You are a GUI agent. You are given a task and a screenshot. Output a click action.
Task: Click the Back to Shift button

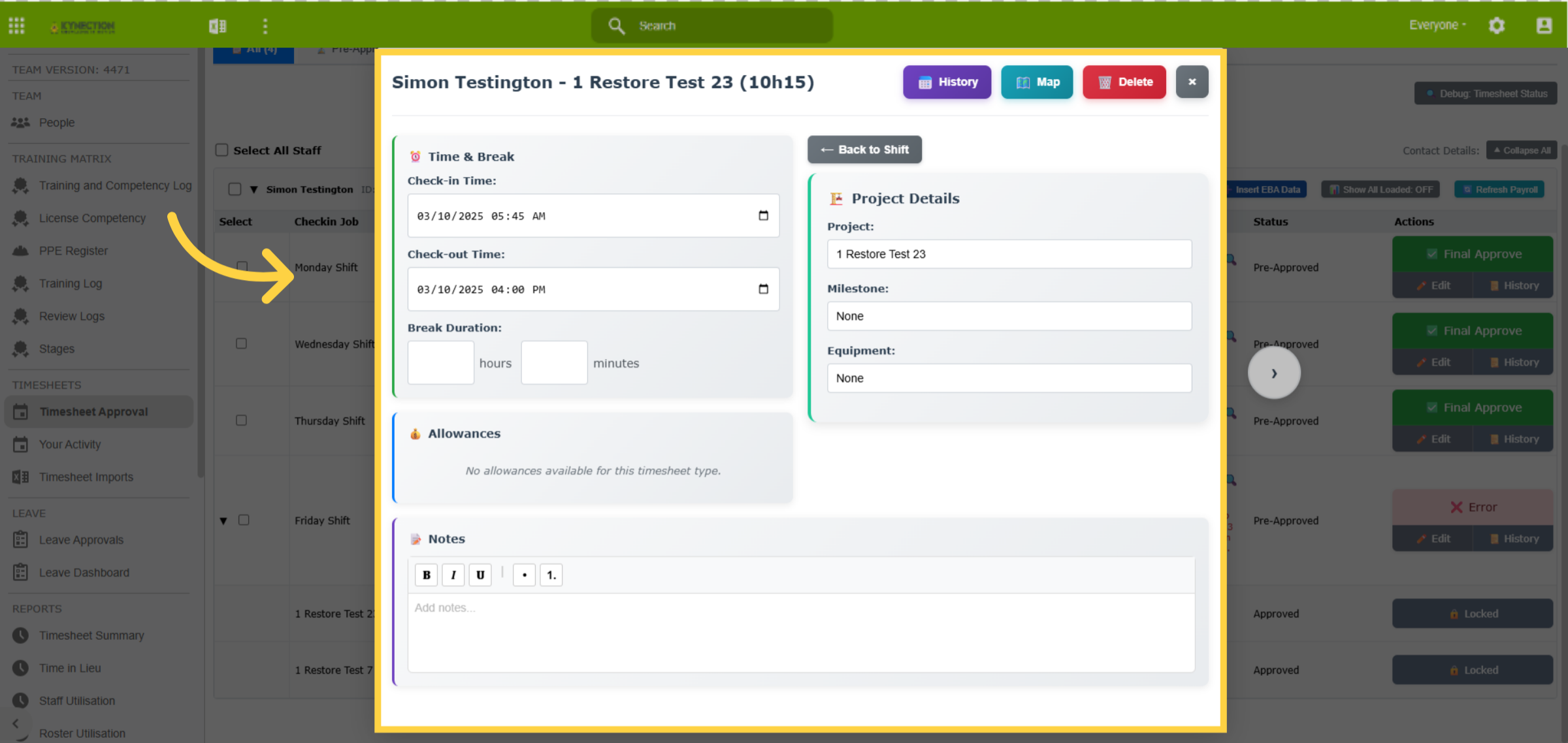(x=864, y=150)
